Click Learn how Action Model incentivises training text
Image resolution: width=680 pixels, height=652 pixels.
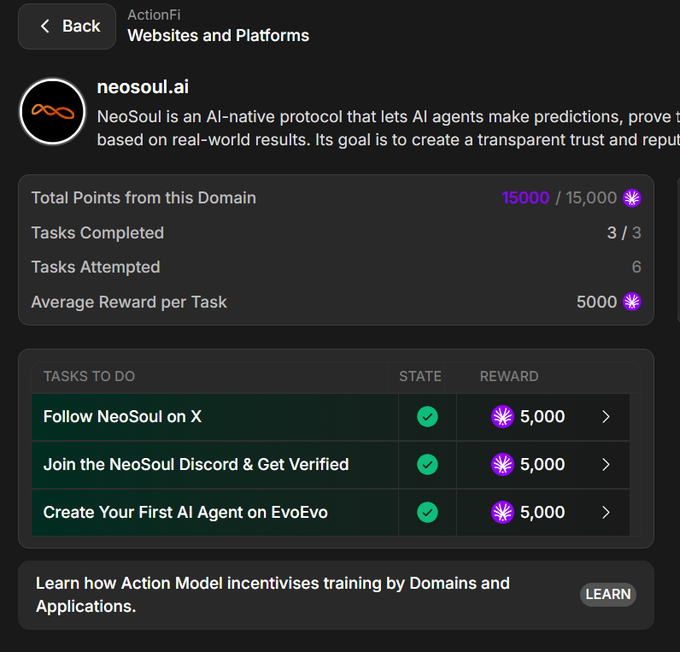click(273, 595)
